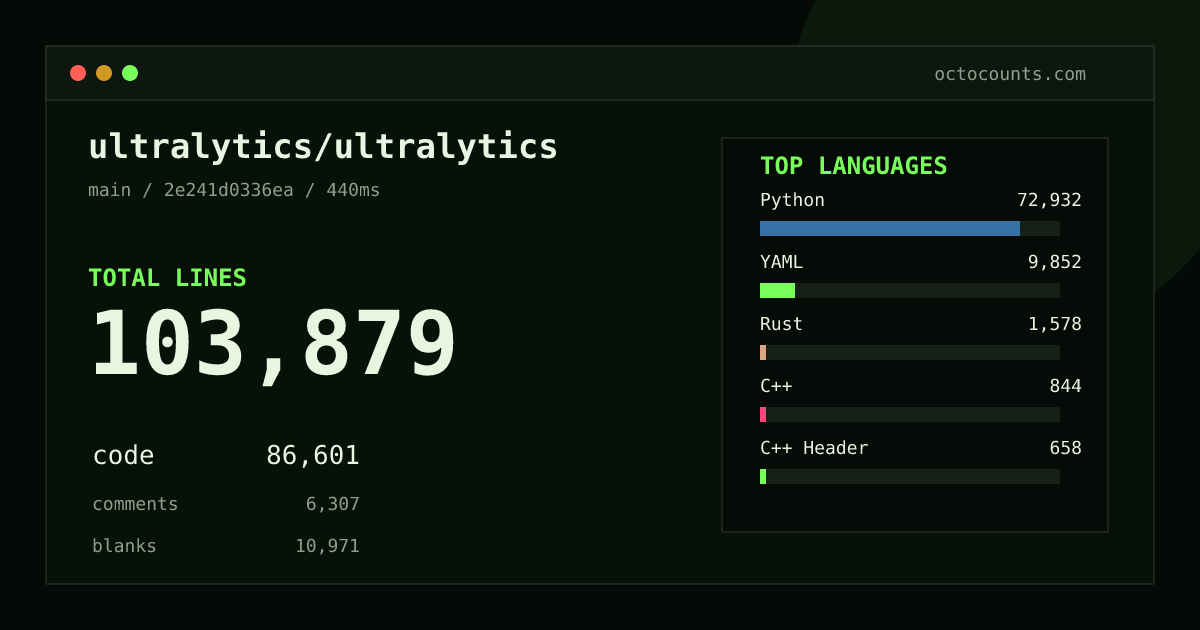Select the ultralytics/ultralytics repository title
The image size is (1200, 630).
point(323,147)
